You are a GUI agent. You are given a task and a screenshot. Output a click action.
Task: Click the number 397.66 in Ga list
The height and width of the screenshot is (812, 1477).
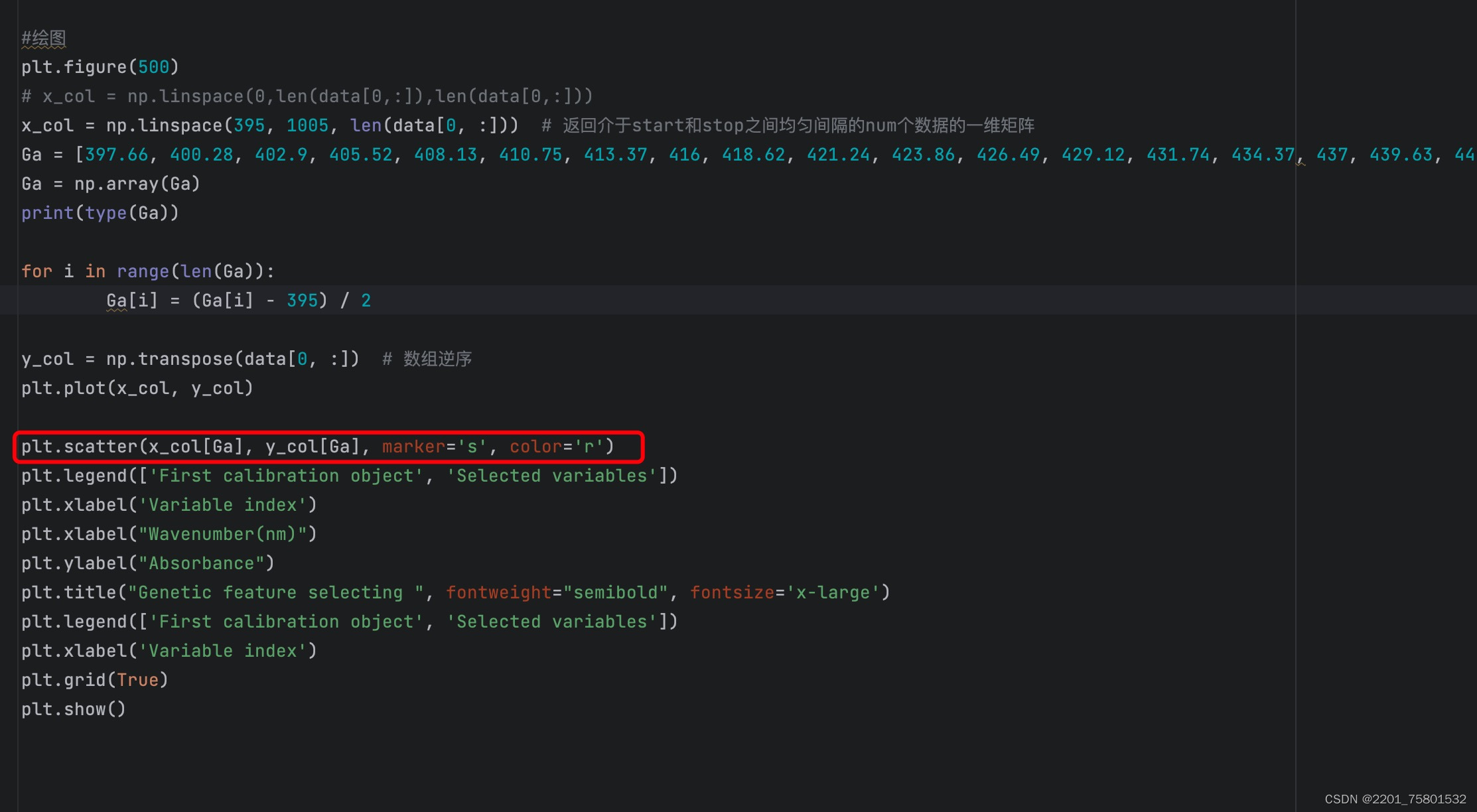117,155
